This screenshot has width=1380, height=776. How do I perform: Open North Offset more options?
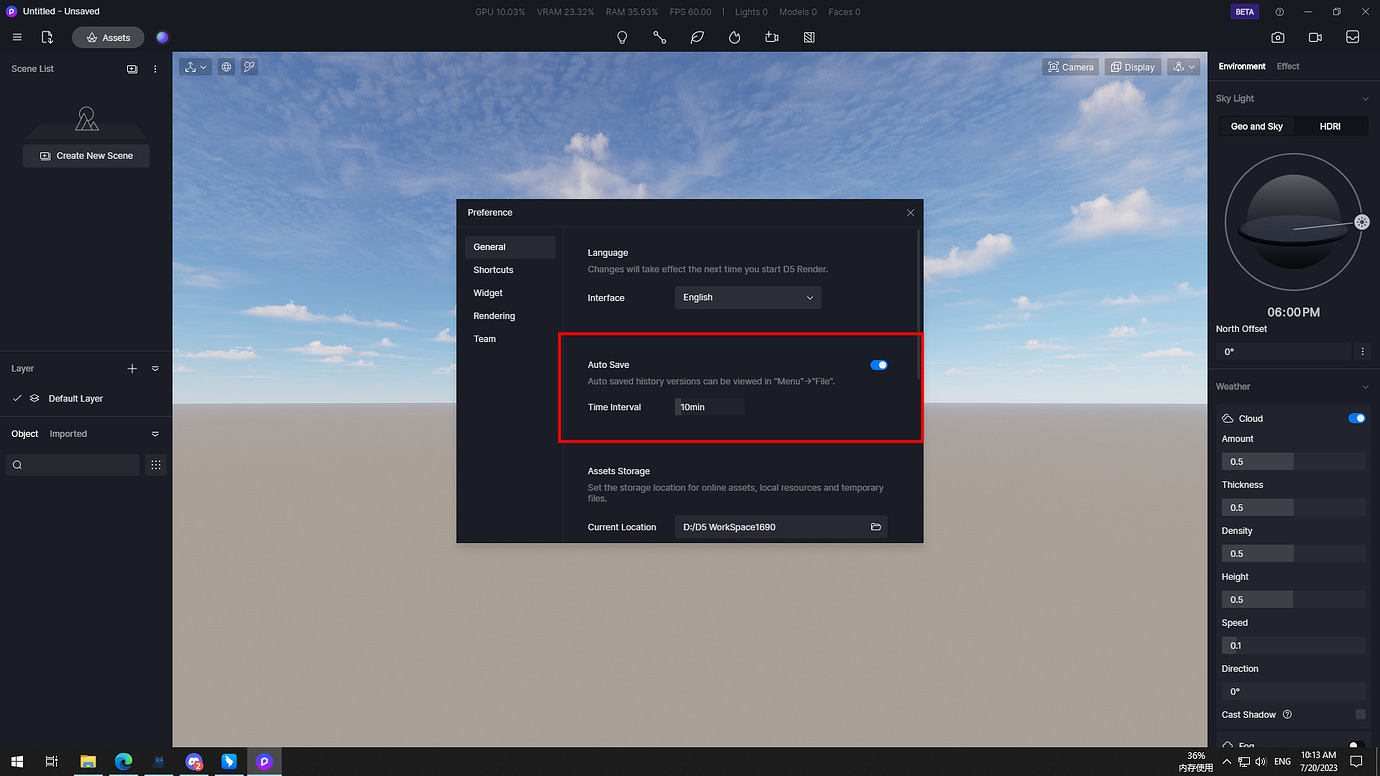click(x=1362, y=352)
